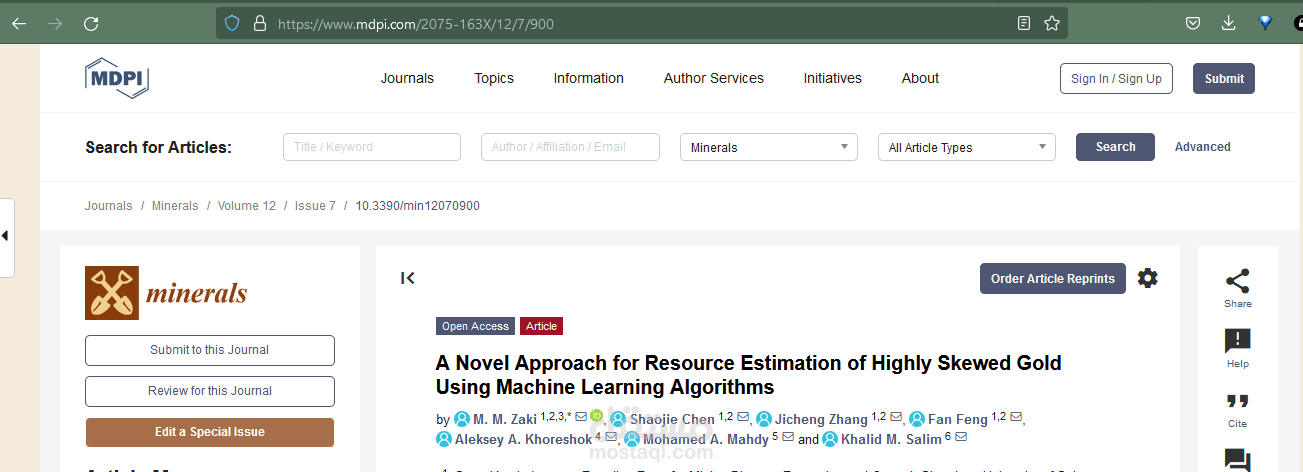1303x472 pixels.
Task: Open the Information menu
Action: [589, 78]
